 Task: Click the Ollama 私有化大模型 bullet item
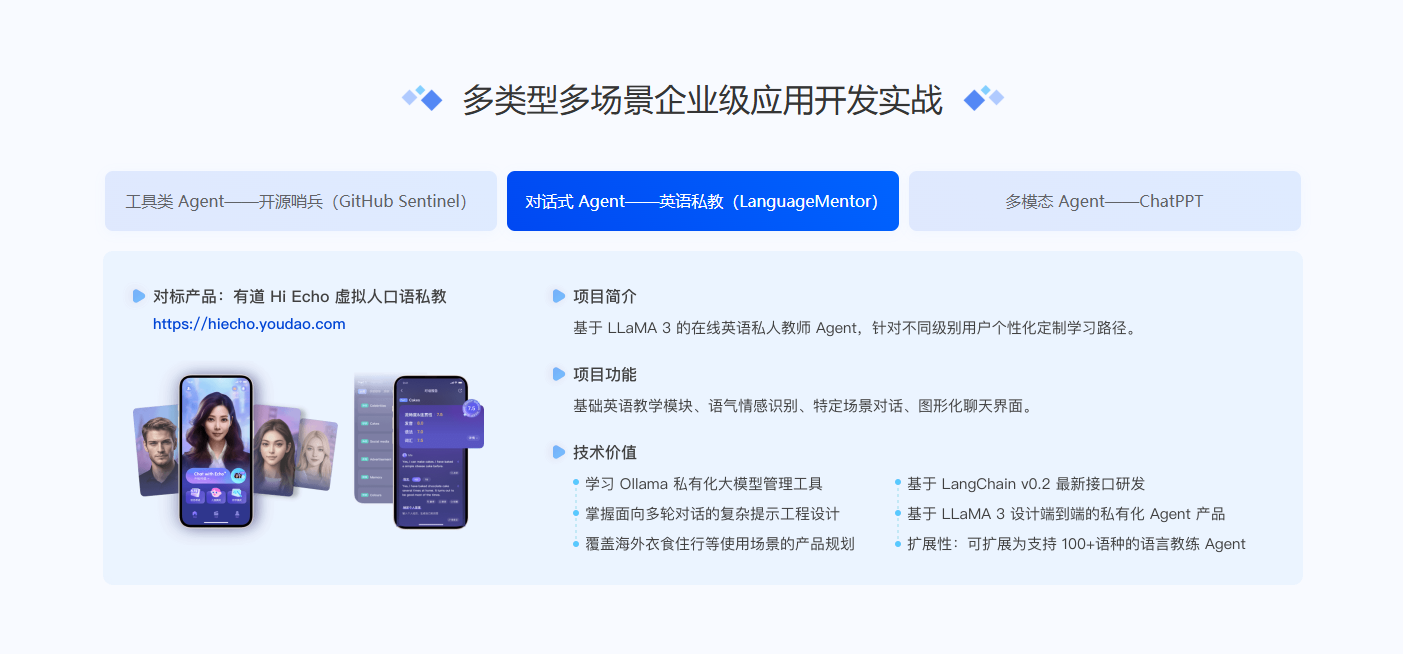coord(704,484)
